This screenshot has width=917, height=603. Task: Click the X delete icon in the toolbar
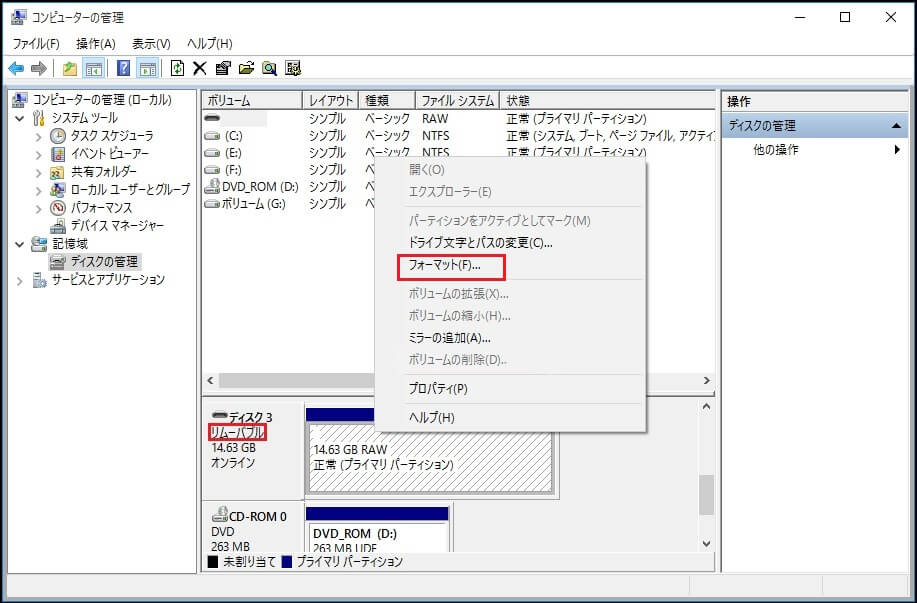[200, 68]
